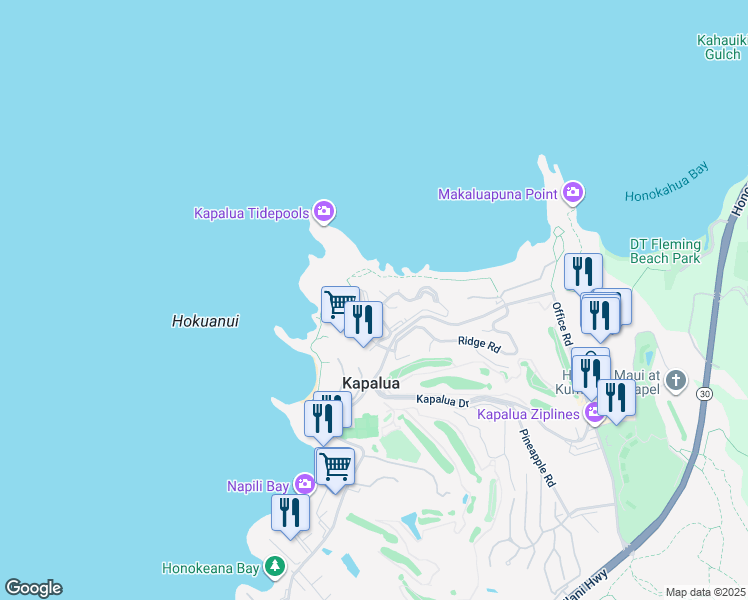
Task: Click the Hokuanui label
Action: click(205, 321)
